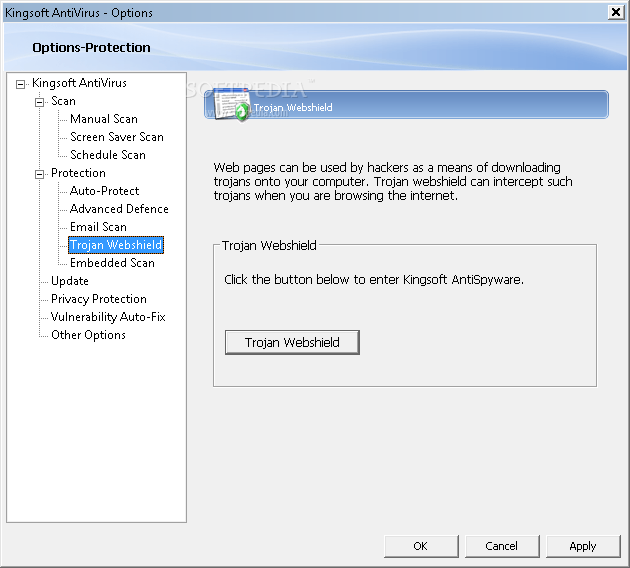Screen dimensions: 630x568
Task: Click the AntiSpyware instruction text
Action: click(x=374, y=280)
